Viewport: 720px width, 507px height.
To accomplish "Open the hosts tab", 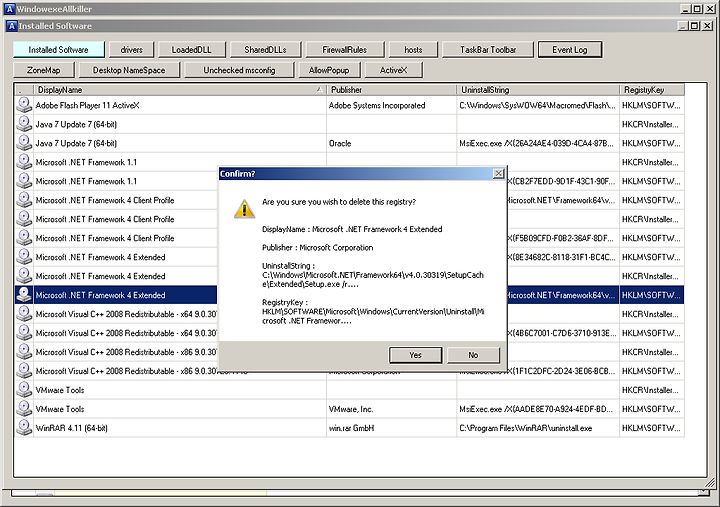I will coord(413,50).
